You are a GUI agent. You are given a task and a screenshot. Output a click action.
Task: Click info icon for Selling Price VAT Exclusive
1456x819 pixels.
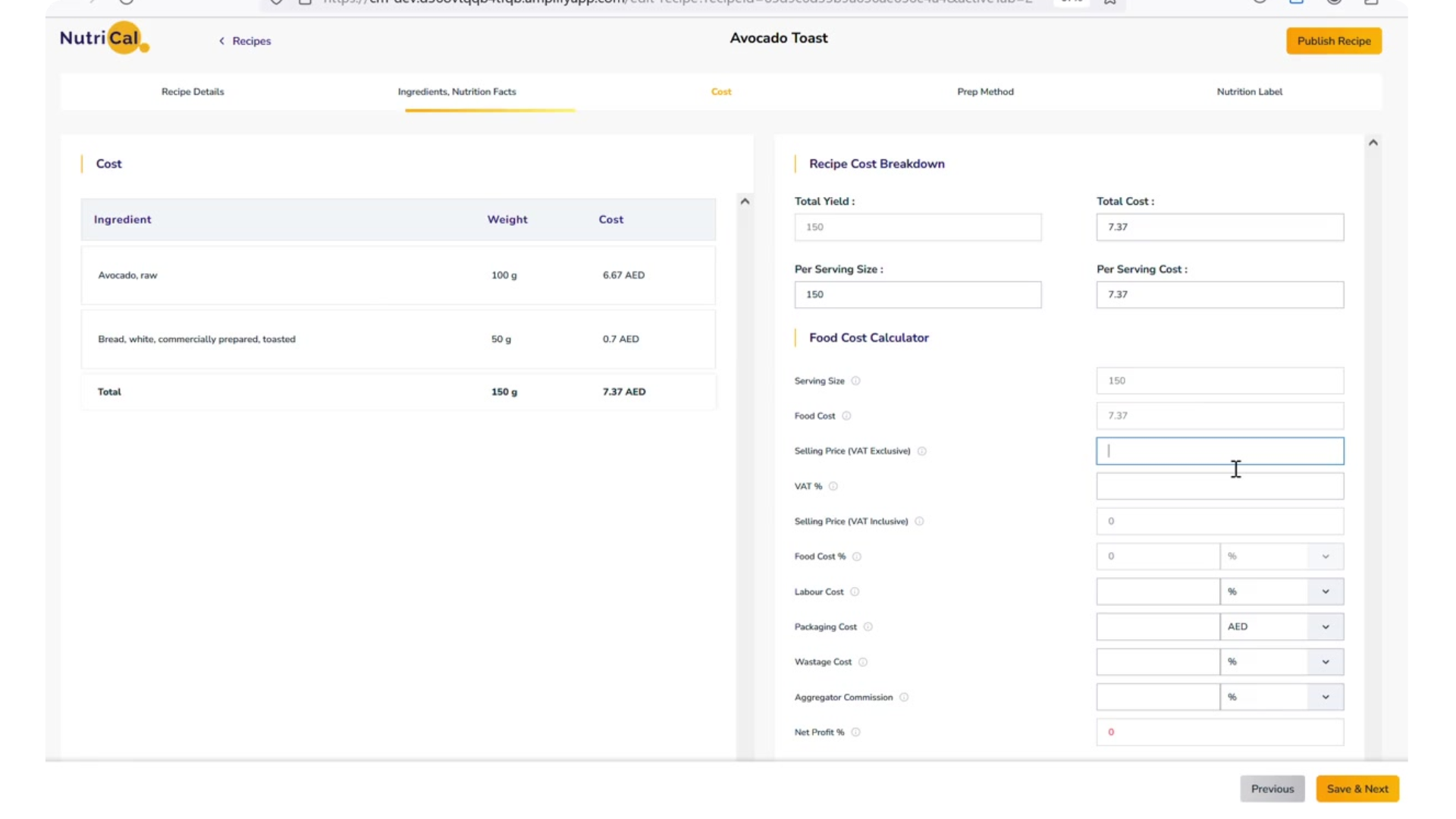point(921,451)
